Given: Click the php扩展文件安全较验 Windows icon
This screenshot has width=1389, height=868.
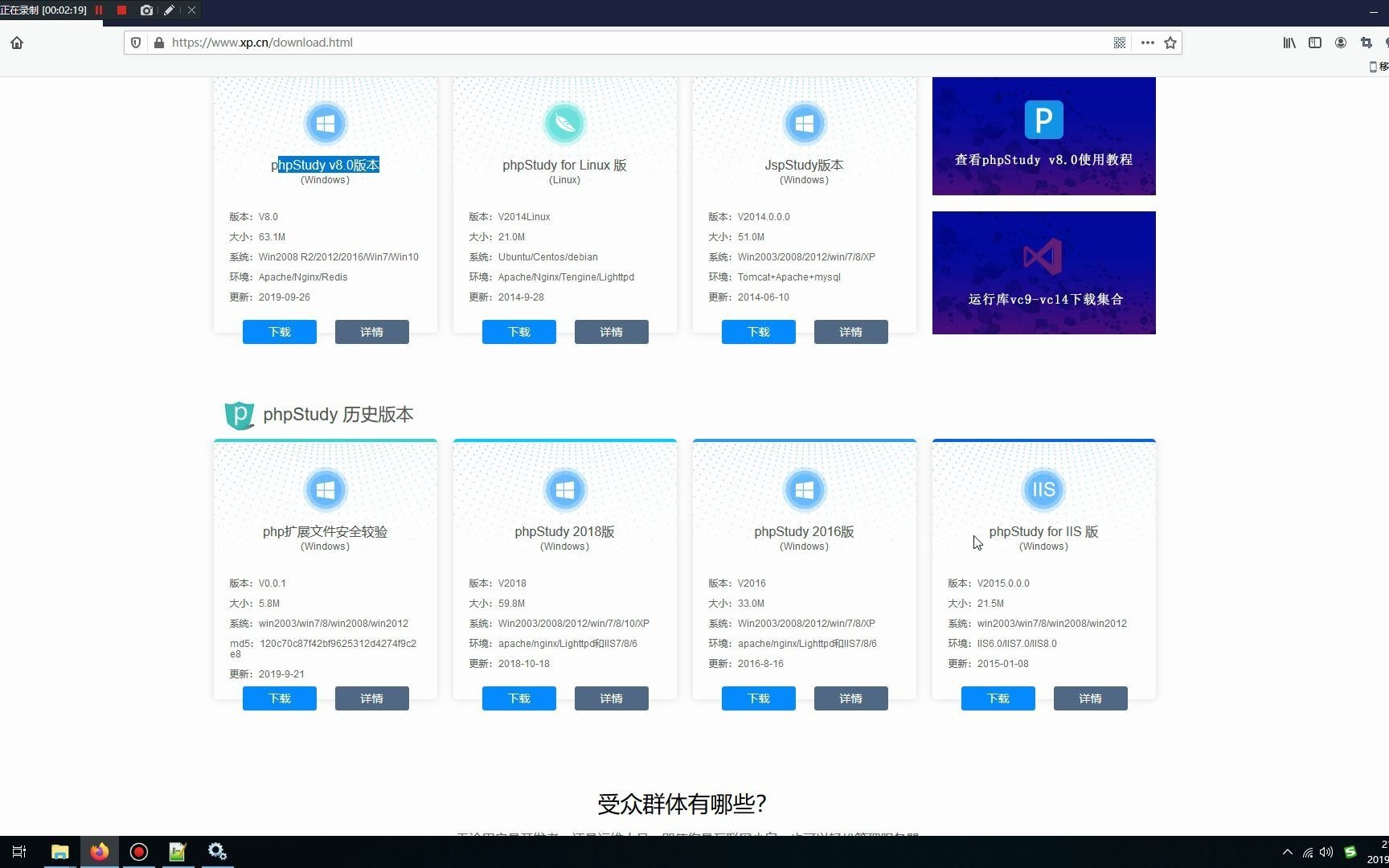Looking at the screenshot, I should [x=326, y=489].
